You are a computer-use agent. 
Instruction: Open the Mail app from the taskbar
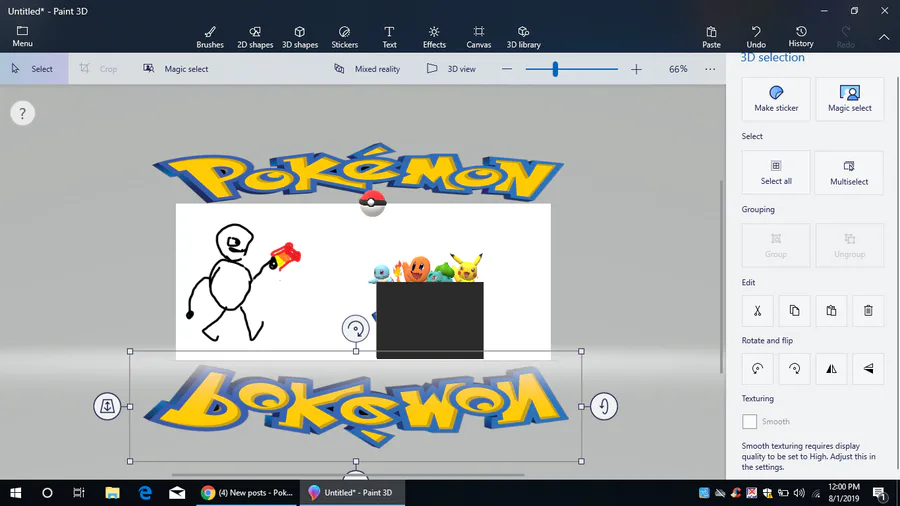[x=177, y=493]
